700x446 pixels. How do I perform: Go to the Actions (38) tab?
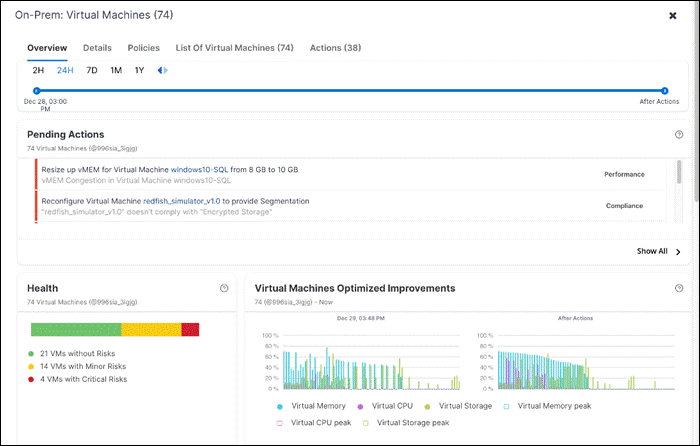point(335,48)
